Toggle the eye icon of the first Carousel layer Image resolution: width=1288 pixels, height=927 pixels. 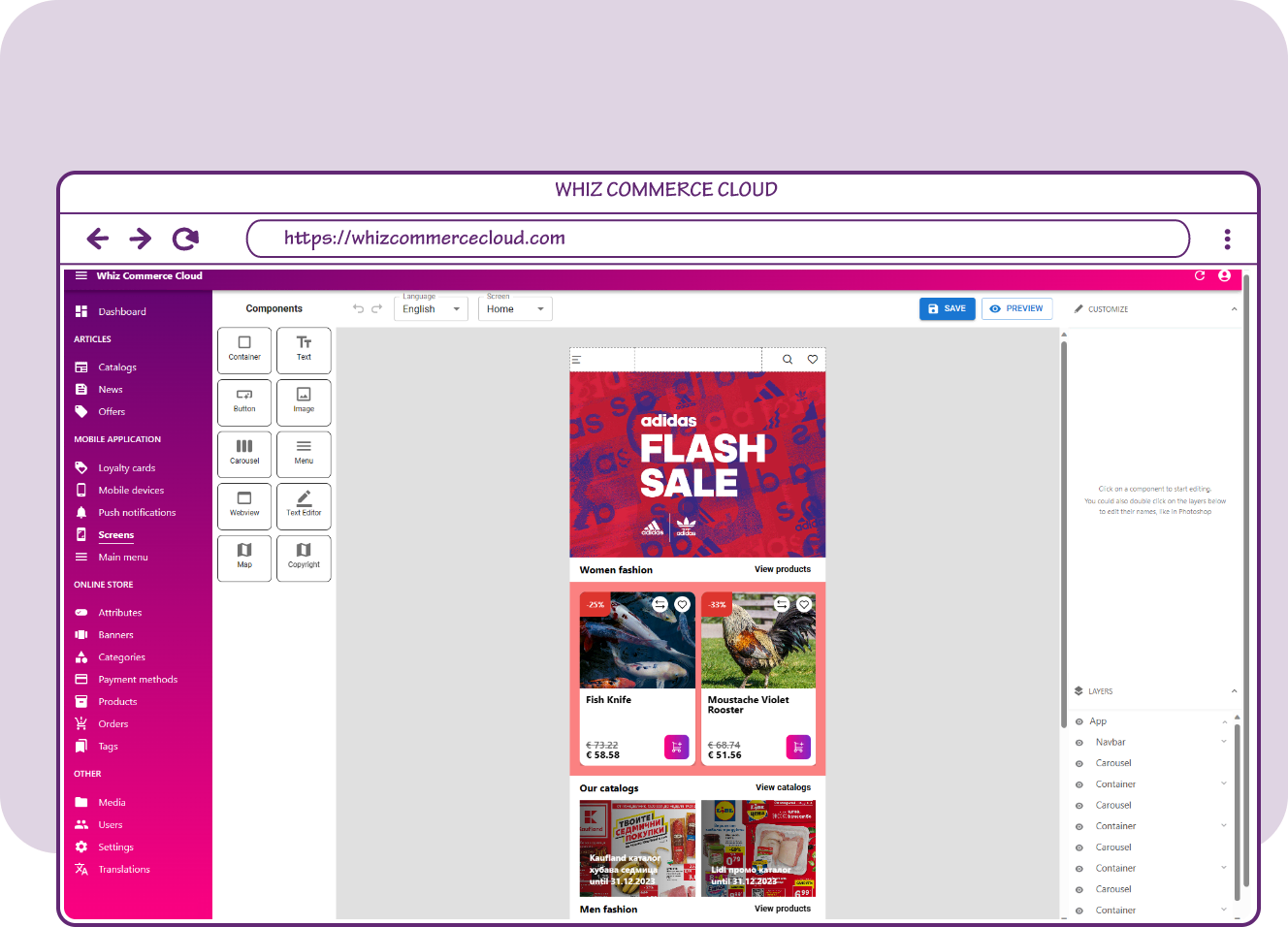pos(1079,764)
